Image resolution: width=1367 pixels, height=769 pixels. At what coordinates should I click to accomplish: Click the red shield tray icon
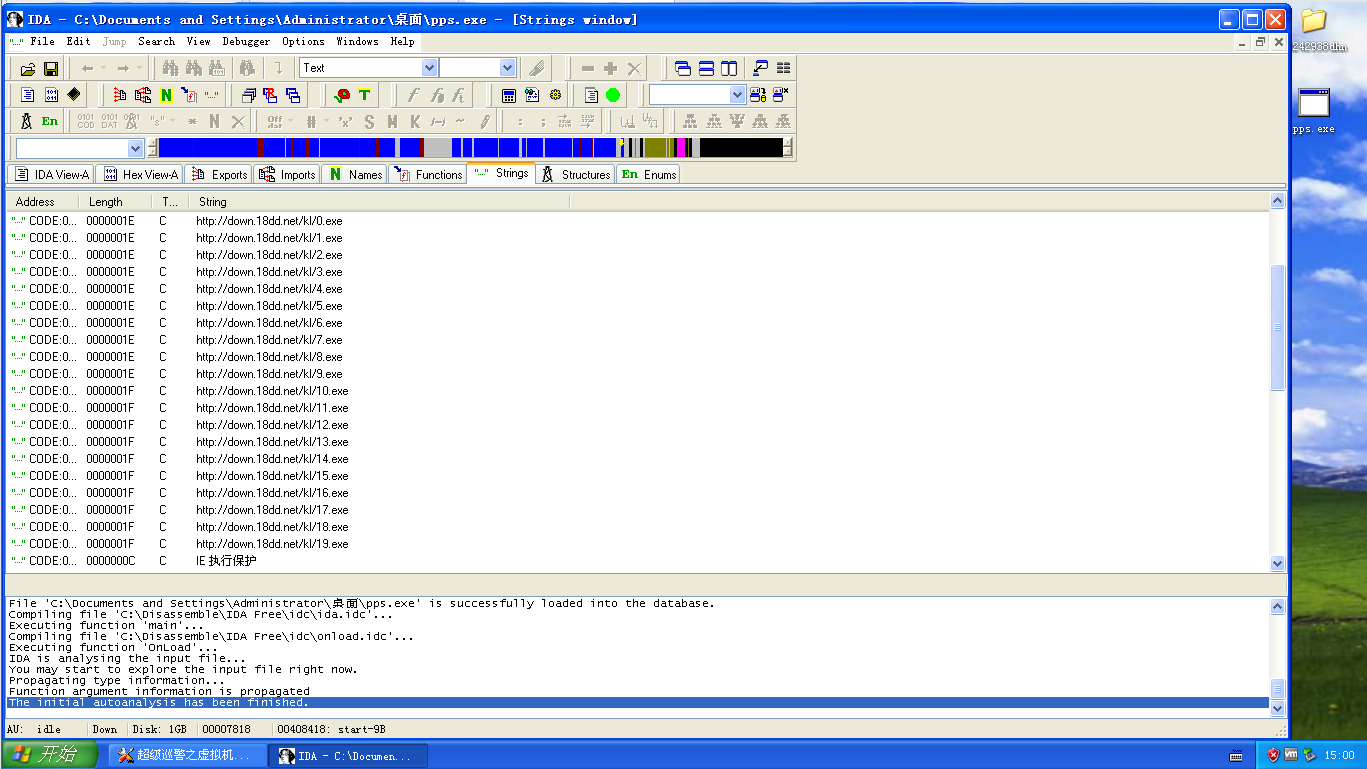click(x=1273, y=755)
